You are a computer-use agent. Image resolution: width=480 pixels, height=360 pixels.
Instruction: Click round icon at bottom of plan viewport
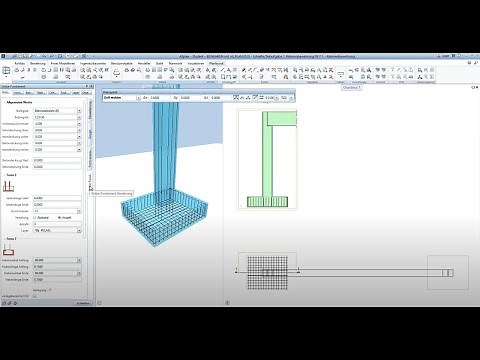227,303
